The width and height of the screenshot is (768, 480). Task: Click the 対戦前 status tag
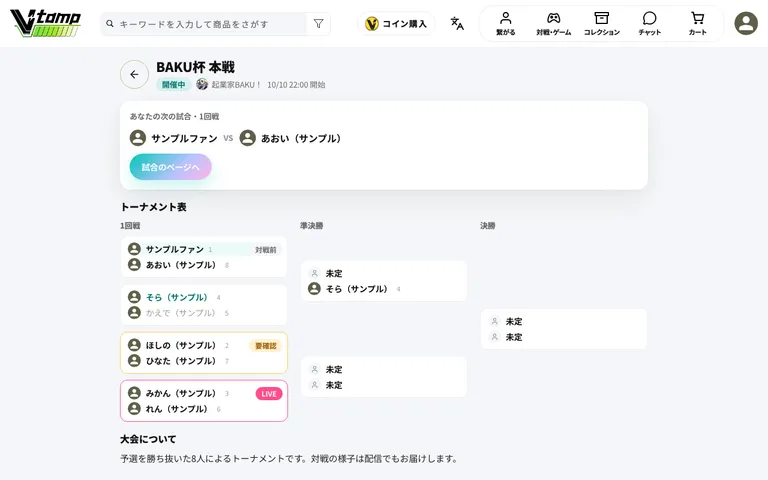[265, 250]
